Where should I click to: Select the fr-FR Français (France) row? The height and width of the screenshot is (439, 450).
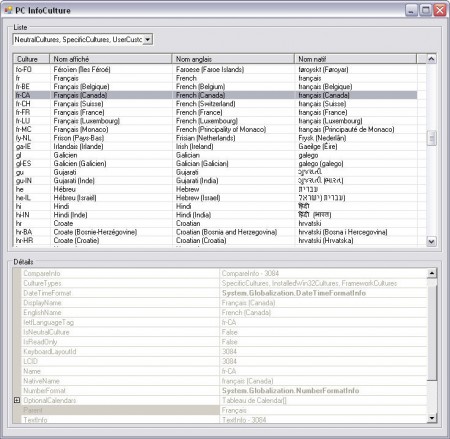tap(215, 112)
